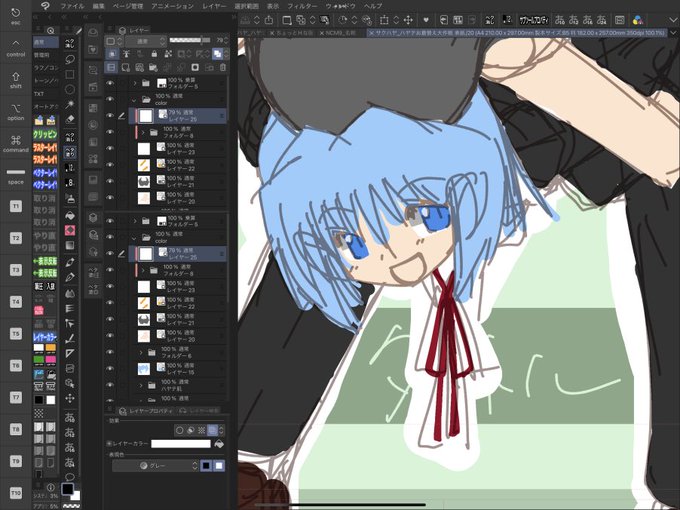This screenshot has width=680, height=510.
Task: Click the black main drawing color swatch
Action: 68,489
